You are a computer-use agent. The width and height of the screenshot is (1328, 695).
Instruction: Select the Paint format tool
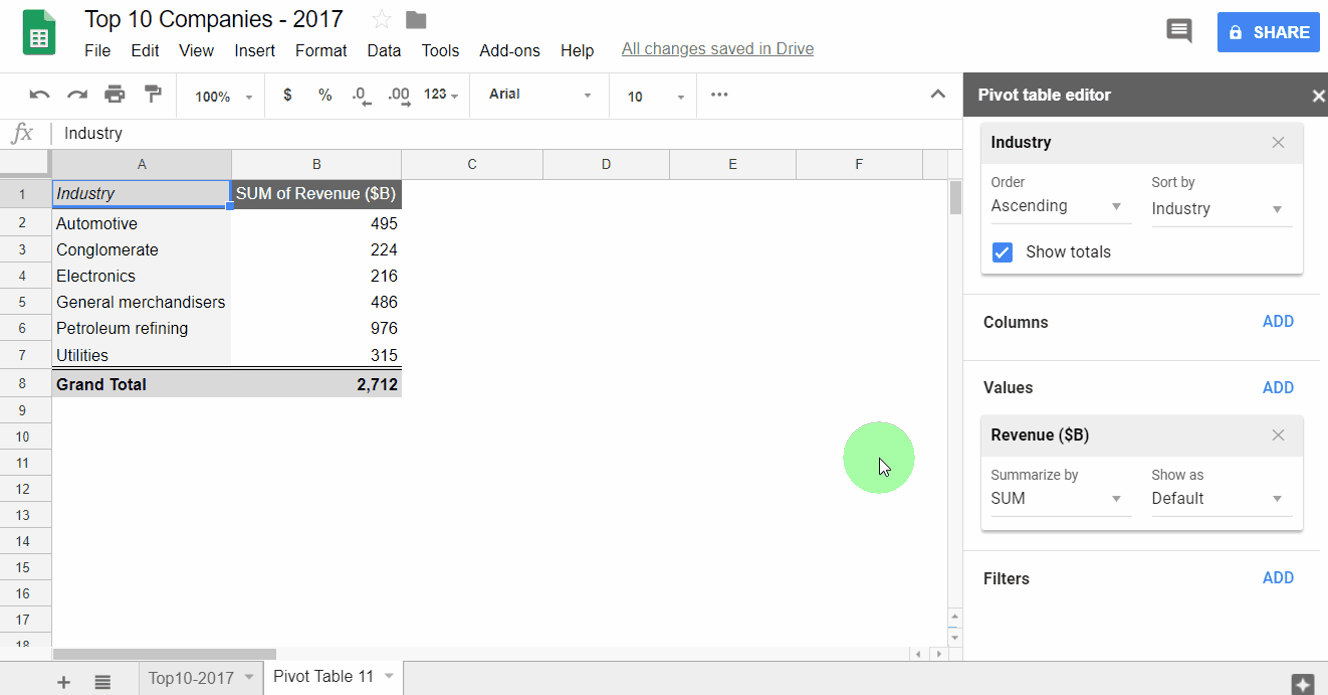(153, 95)
